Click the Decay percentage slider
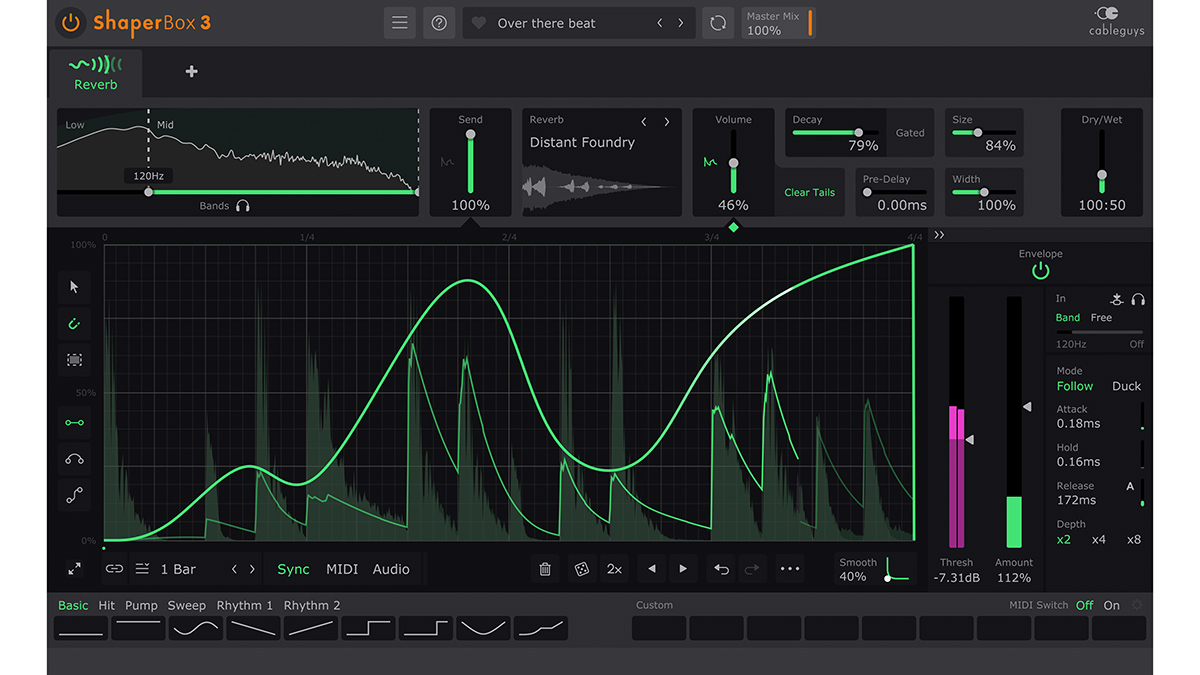Screen dimensions: 1200x675 click(860, 133)
